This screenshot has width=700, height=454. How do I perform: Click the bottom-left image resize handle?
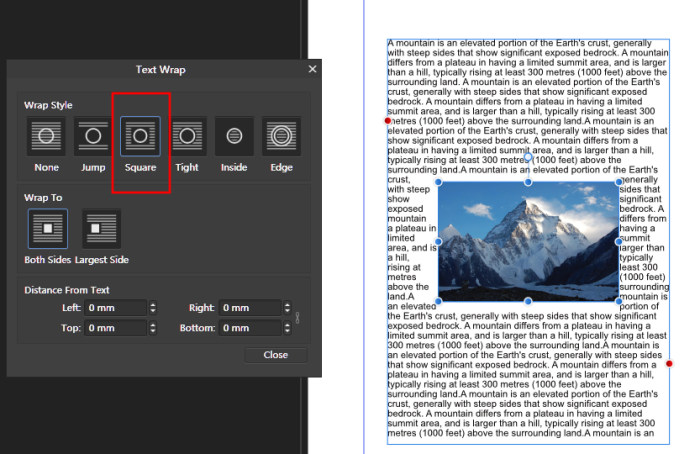tap(438, 301)
